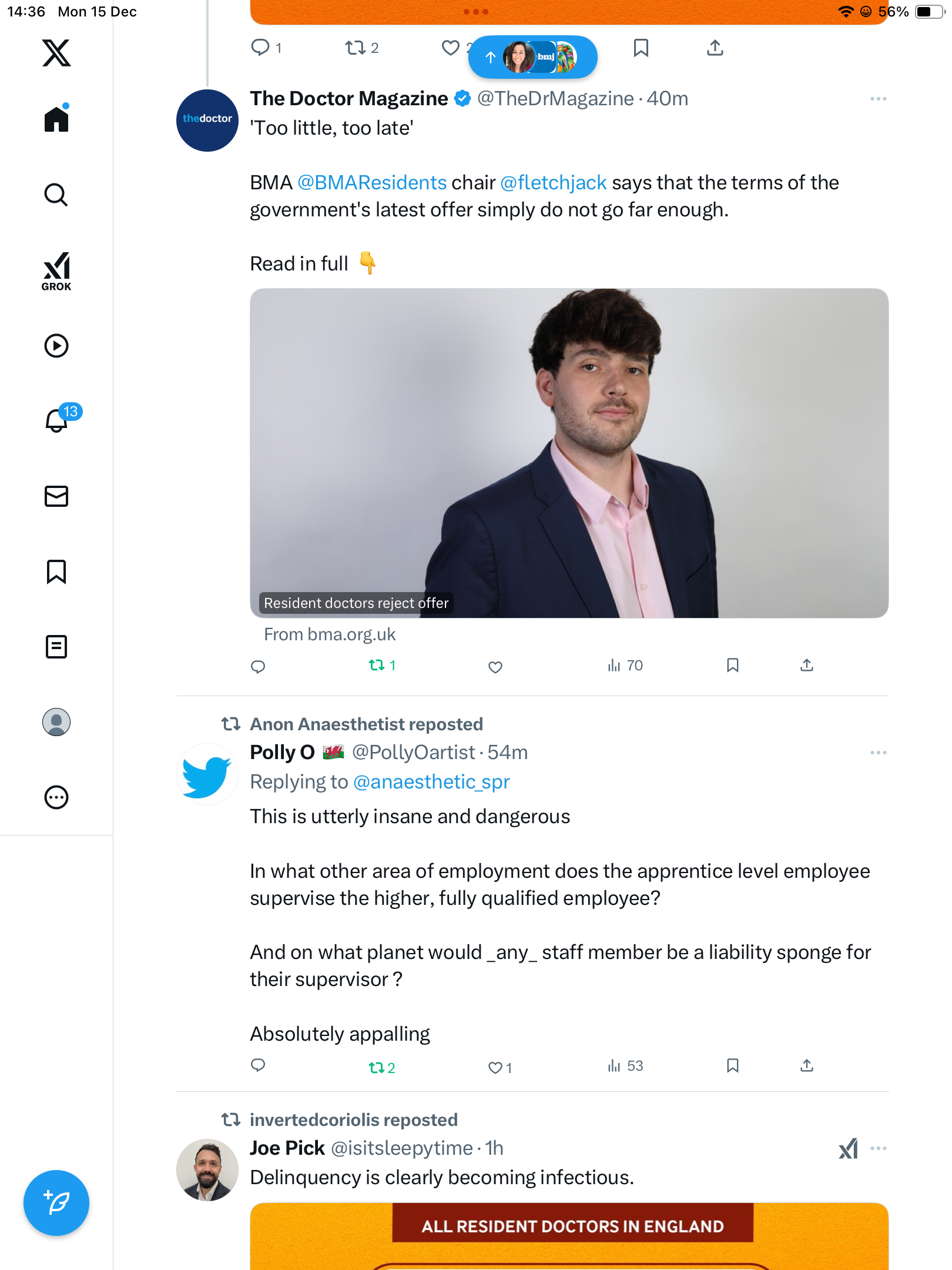Ask Grok about Joe Pick's post
The image size is (952, 1270).
click(848, 1148)
